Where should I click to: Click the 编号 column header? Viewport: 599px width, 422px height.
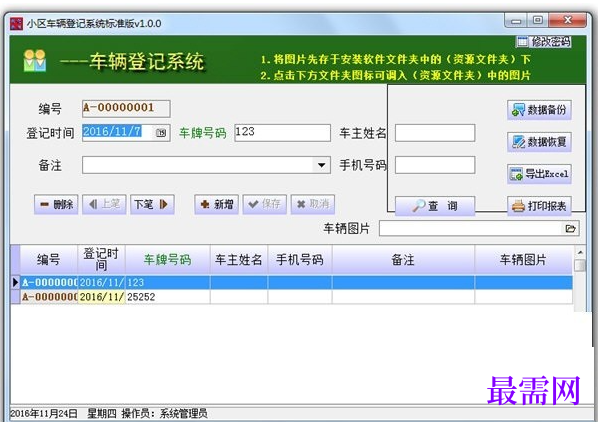49,260
